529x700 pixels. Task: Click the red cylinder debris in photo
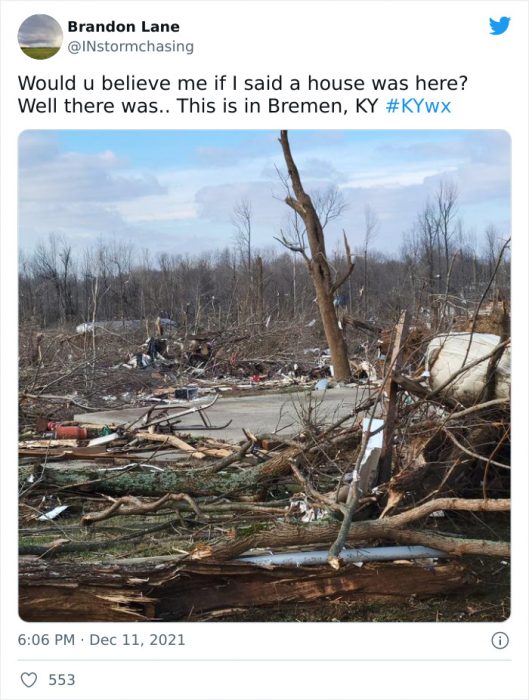[x=66, y=431]
